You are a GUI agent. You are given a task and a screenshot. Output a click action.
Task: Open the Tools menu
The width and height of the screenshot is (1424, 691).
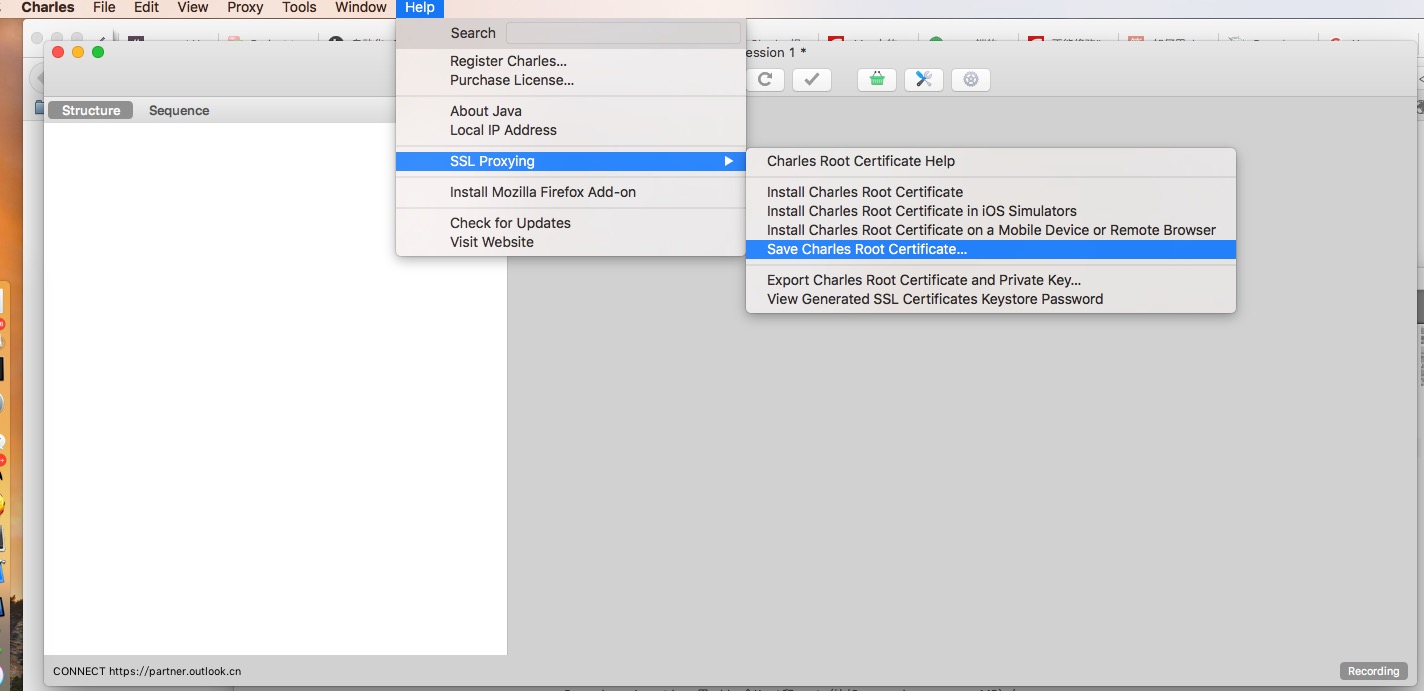(299, 8)
